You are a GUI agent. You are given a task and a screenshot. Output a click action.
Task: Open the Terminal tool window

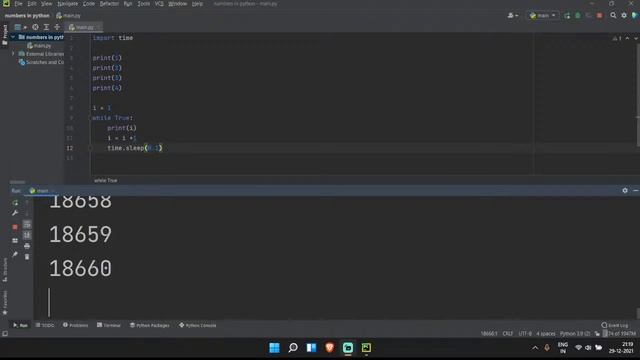(109, 325)
